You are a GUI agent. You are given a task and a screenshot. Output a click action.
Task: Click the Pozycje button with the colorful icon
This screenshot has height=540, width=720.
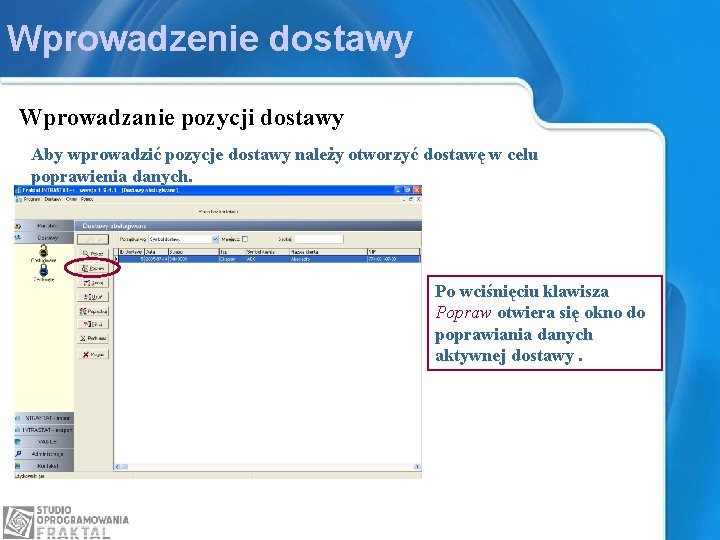click(x=93, y=311)
